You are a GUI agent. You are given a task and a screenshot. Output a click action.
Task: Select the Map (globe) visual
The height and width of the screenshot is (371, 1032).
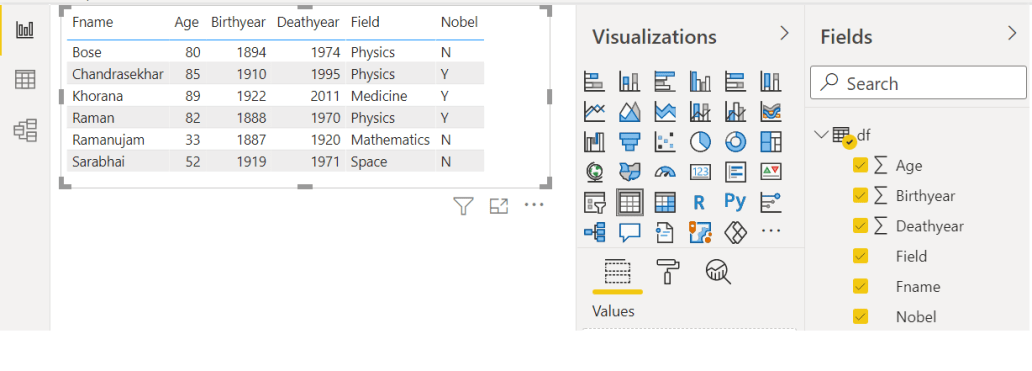point(594,172)
